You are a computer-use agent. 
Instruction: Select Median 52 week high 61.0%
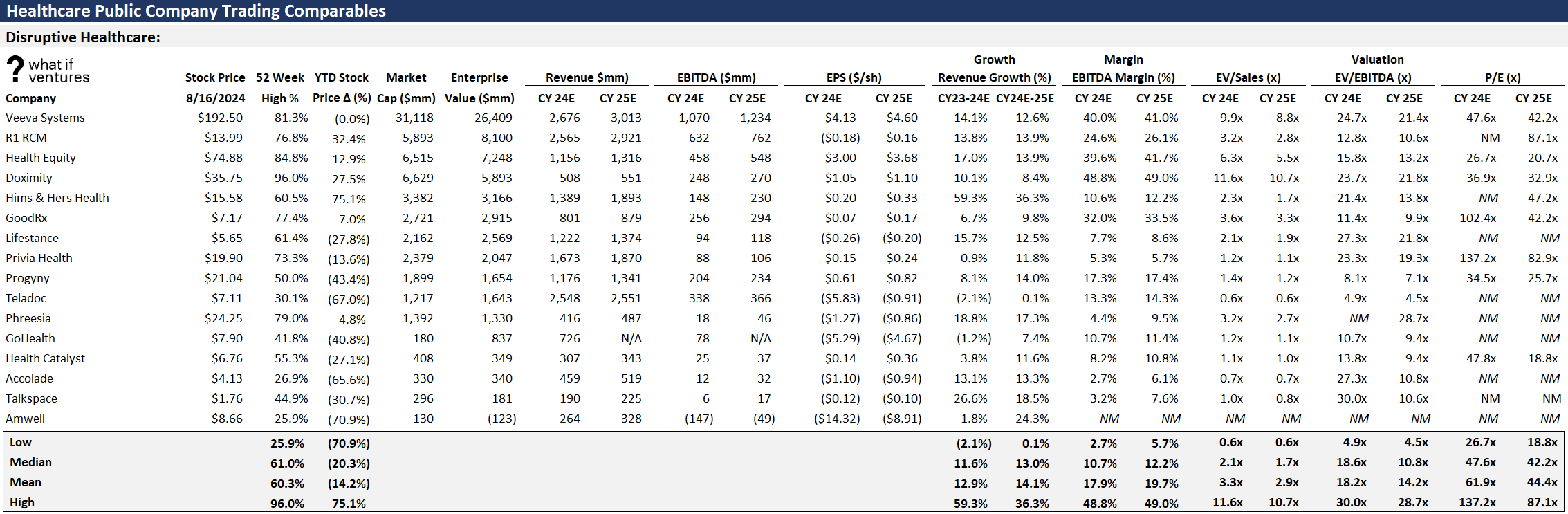tap(288, 463)
